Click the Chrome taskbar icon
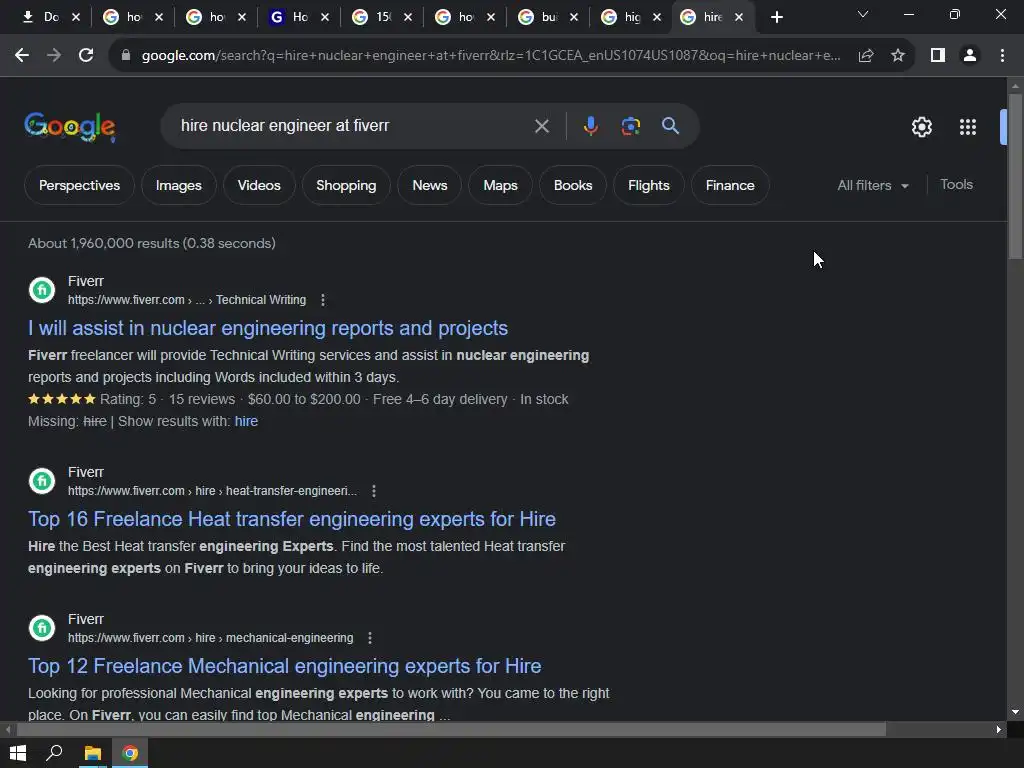 tap(130, 753)
